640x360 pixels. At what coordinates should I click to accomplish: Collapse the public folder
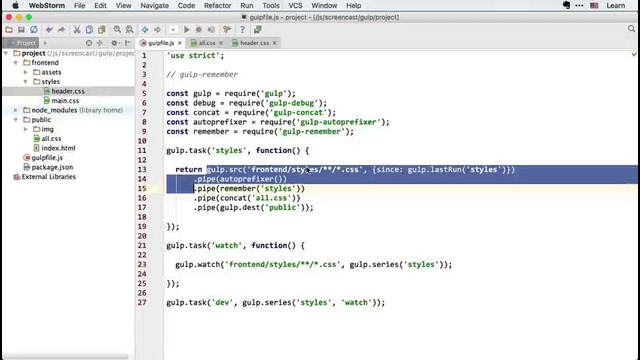[16, 120]
